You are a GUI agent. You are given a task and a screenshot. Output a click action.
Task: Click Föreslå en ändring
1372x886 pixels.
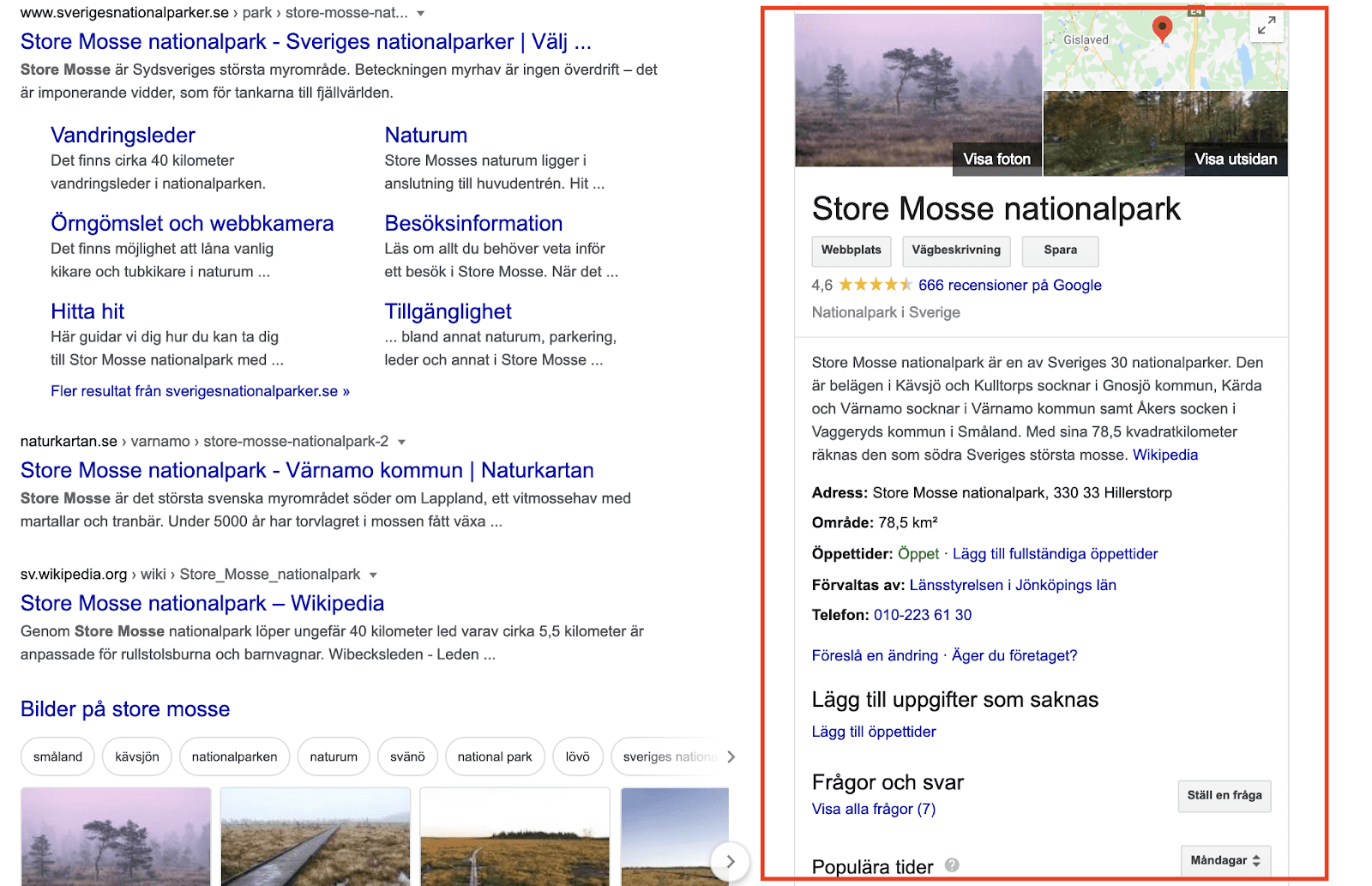875,655
